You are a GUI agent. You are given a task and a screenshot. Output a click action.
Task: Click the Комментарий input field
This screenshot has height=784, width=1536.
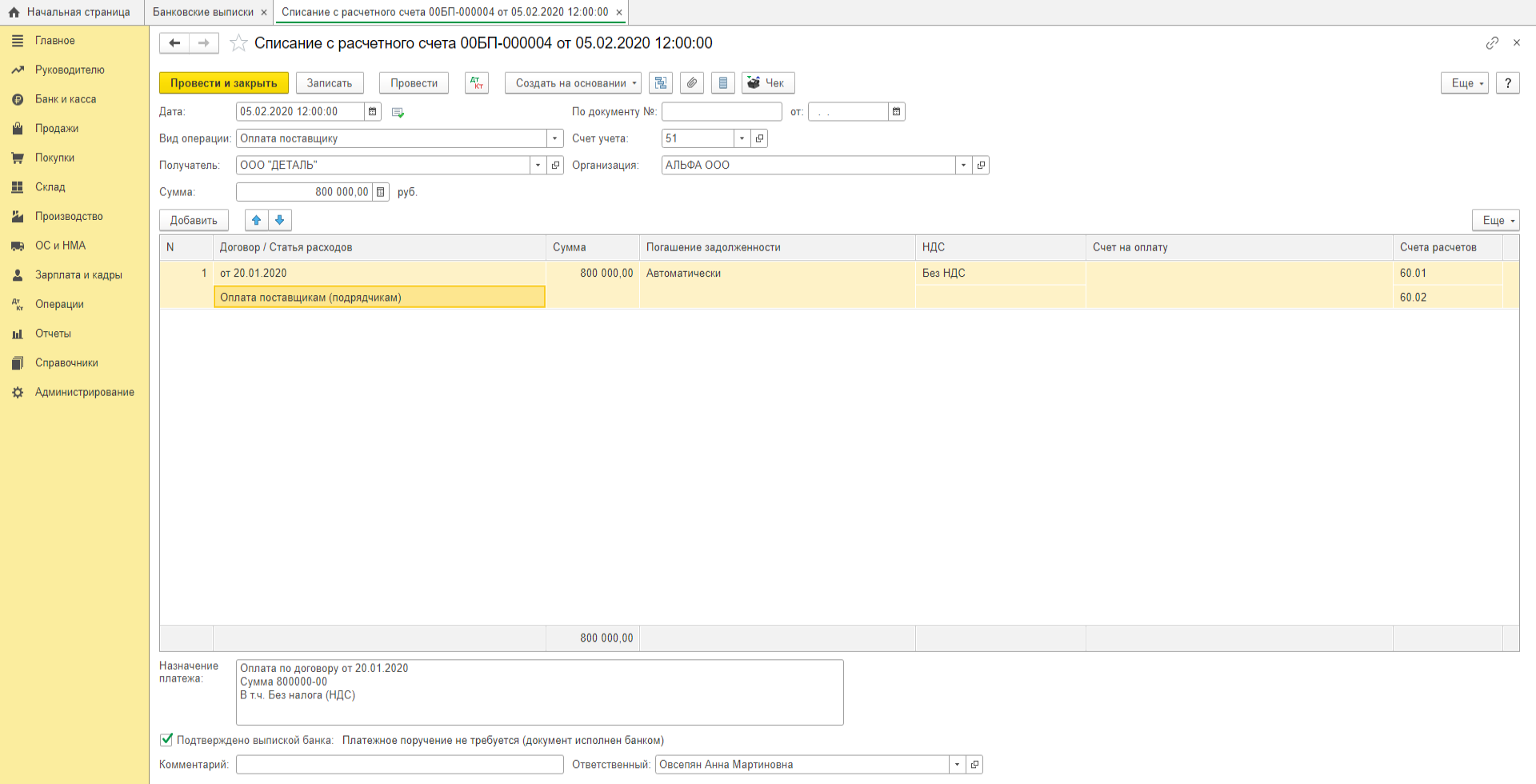click(400, 765)
